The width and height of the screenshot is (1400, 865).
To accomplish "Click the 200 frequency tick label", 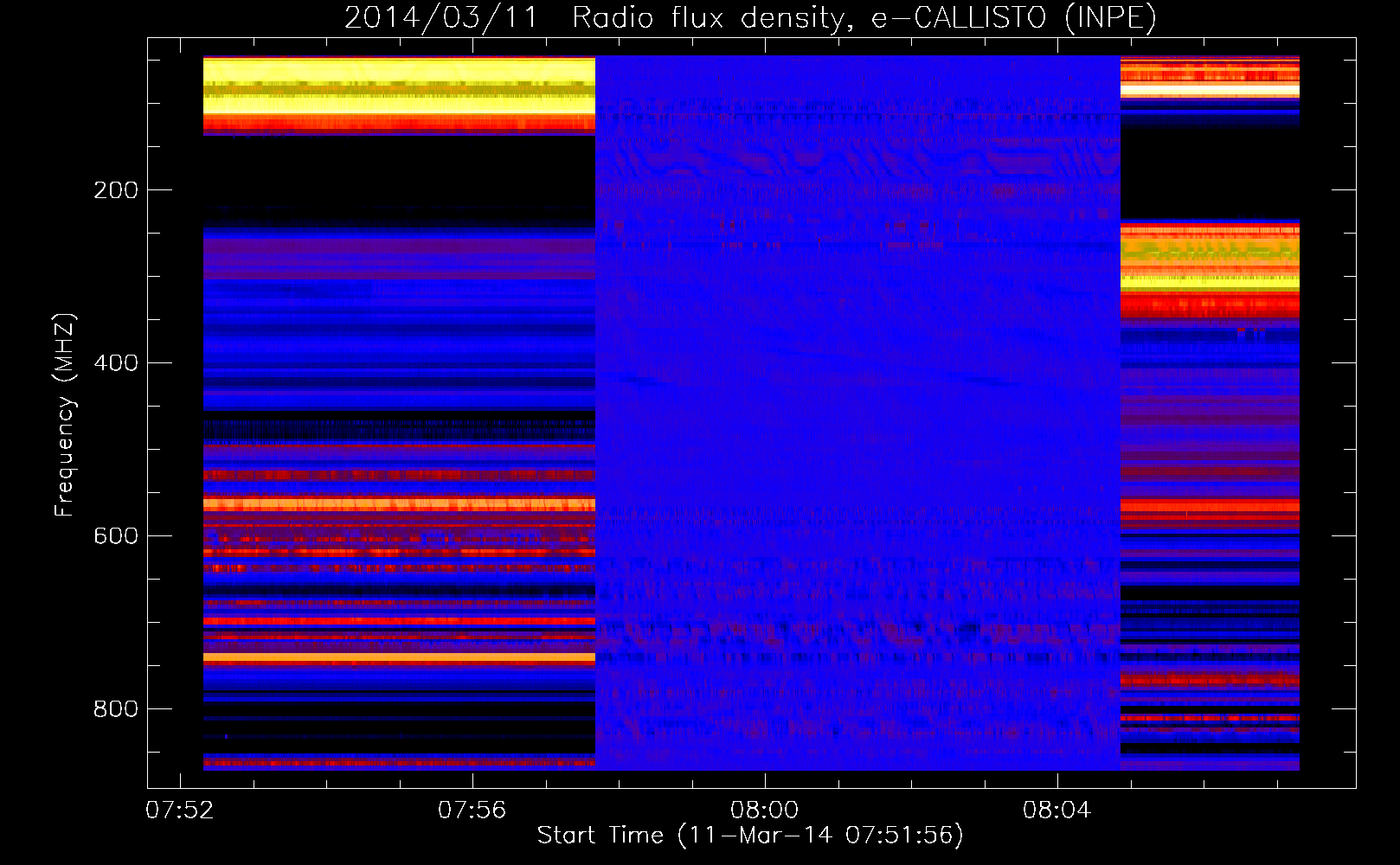I will (116, 190).
